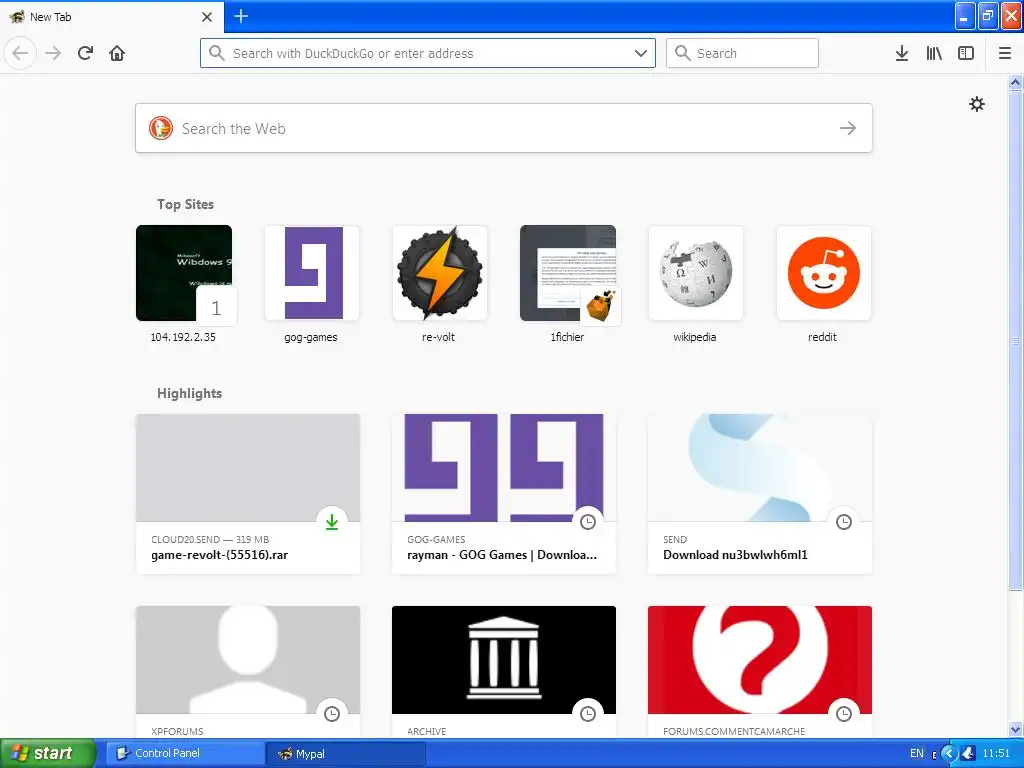Click the magnifier icon in toolbar Search box
The height and width of the screenshot is (768, 1024).
coord(682,53)
